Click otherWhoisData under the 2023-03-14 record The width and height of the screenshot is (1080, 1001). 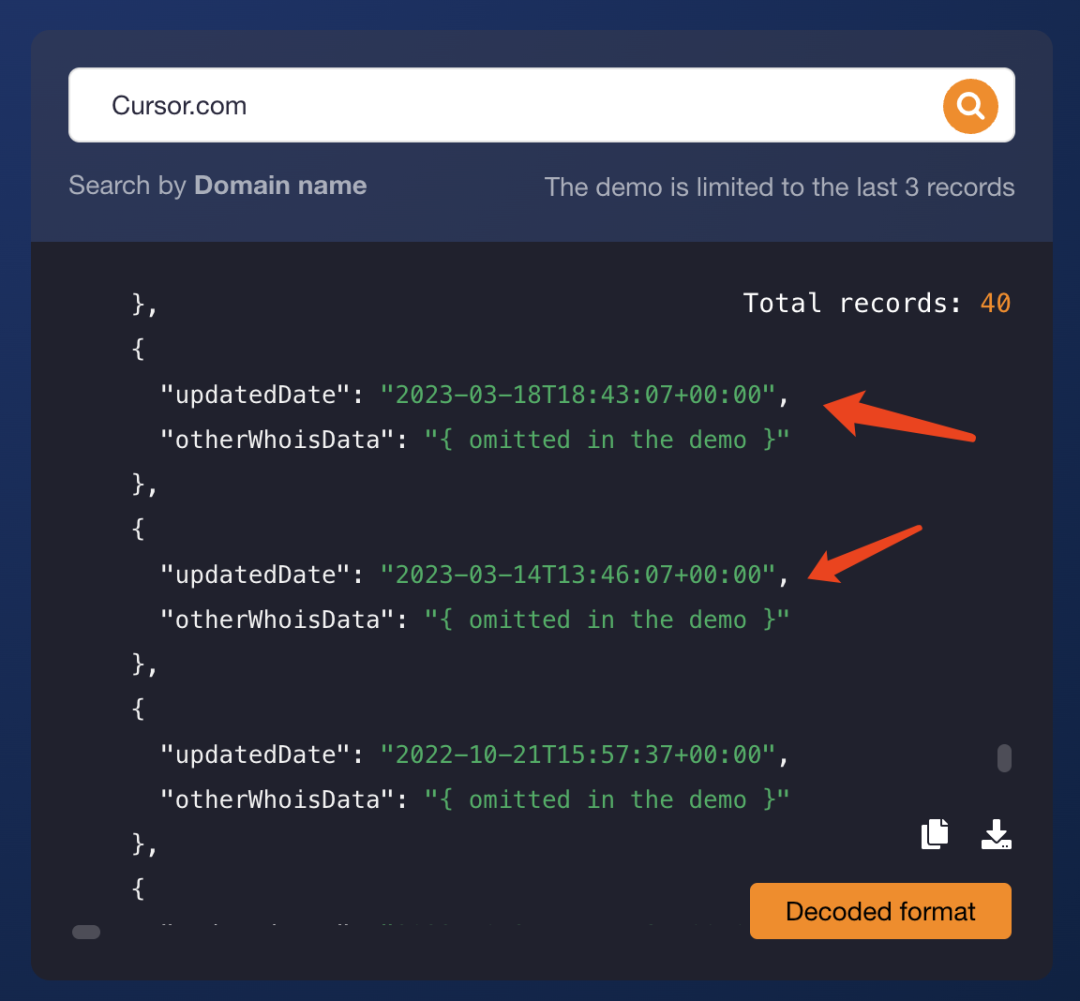(278, 619)
